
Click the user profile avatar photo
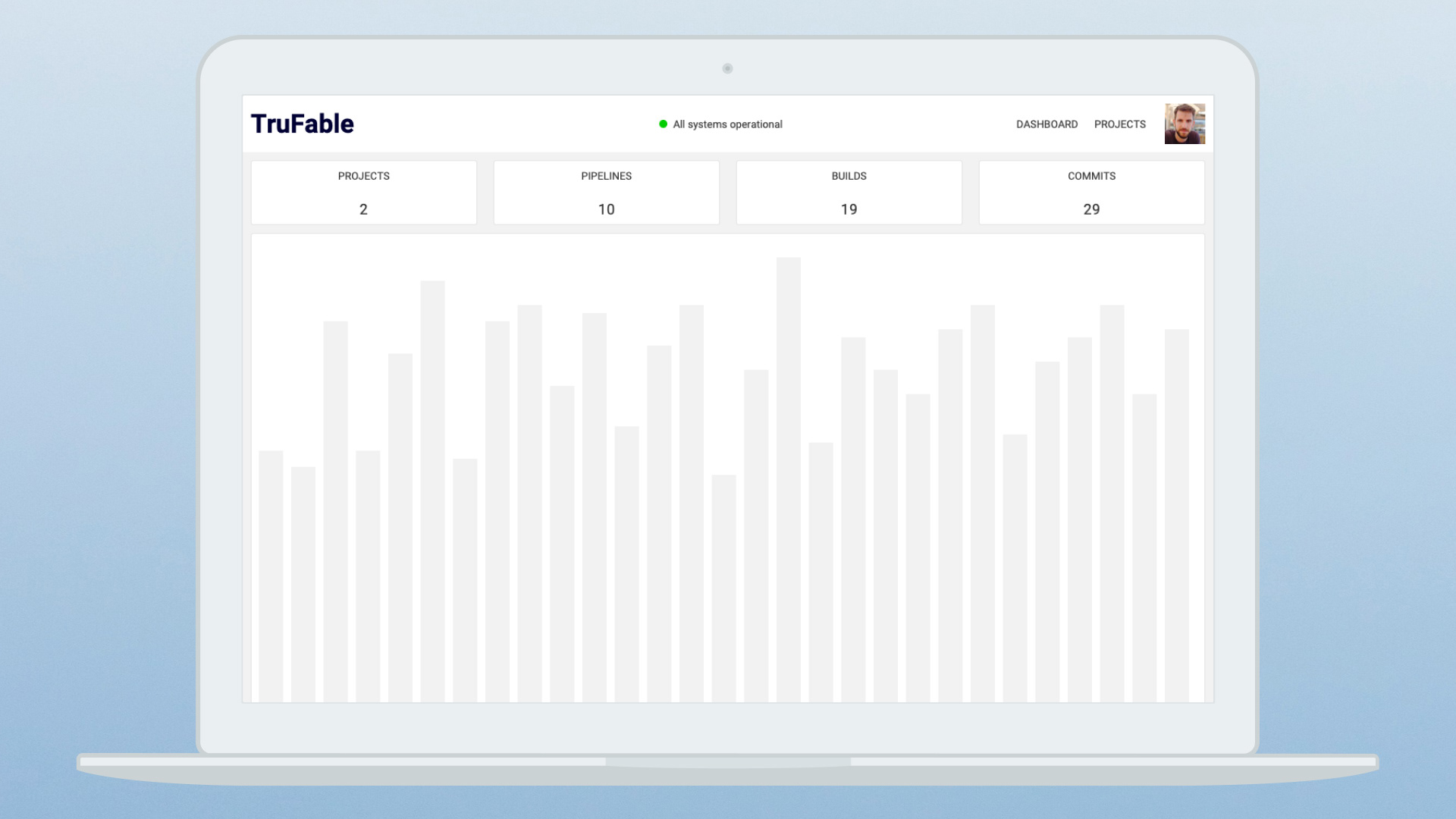click(1185, 124)
